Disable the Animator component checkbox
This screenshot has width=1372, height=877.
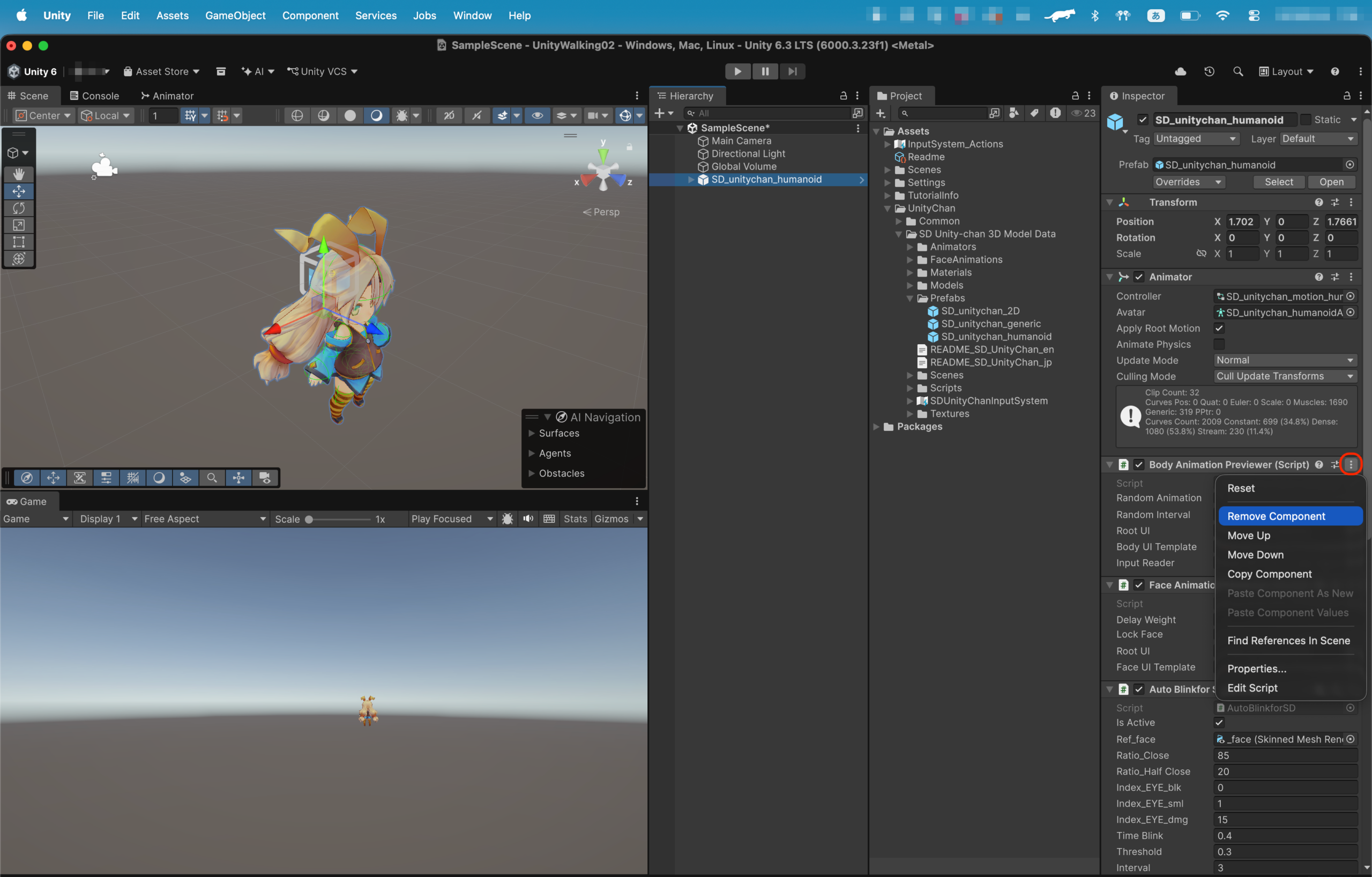pos(1138,277)
